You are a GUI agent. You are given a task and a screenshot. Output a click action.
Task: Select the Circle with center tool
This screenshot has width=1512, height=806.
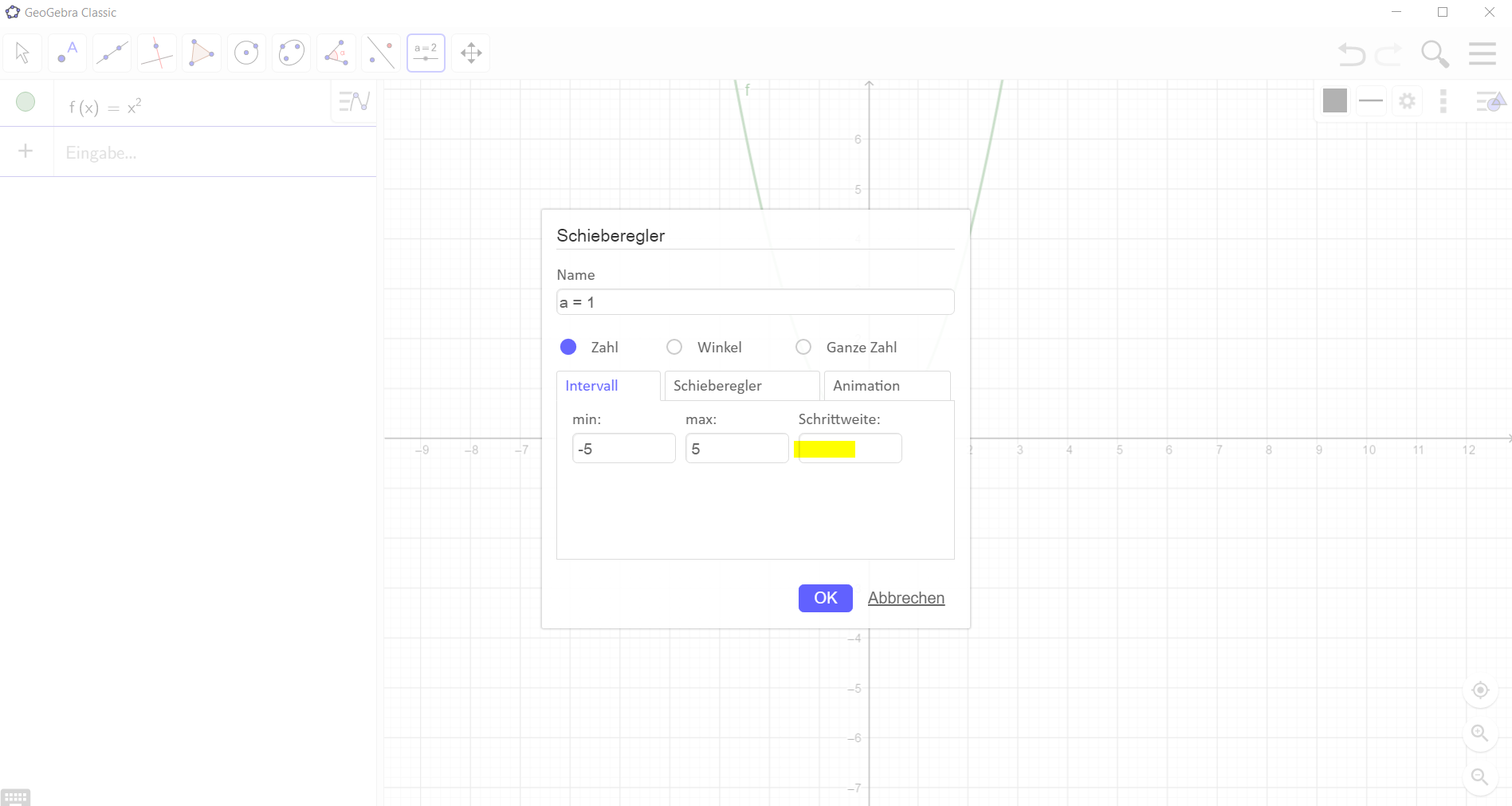tap(246, 53)
